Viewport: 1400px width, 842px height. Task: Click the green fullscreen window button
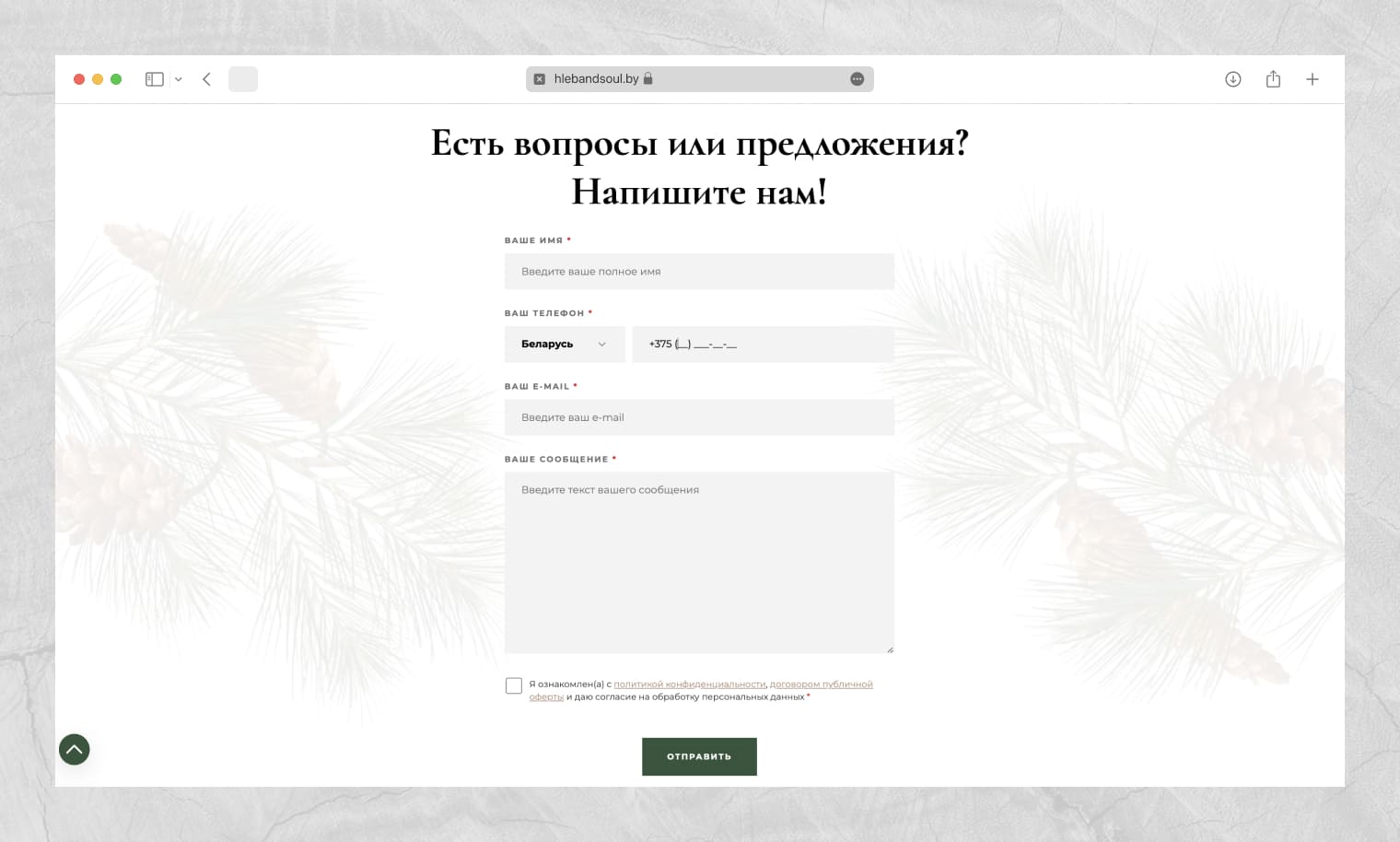116,79
